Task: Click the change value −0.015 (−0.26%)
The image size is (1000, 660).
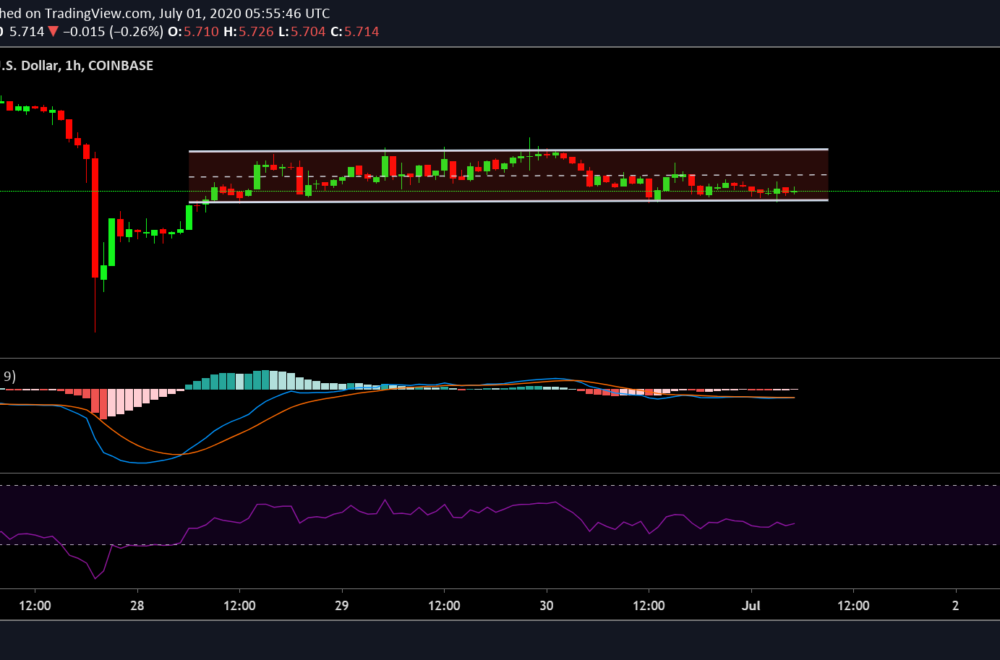Action: coord(113,31)
